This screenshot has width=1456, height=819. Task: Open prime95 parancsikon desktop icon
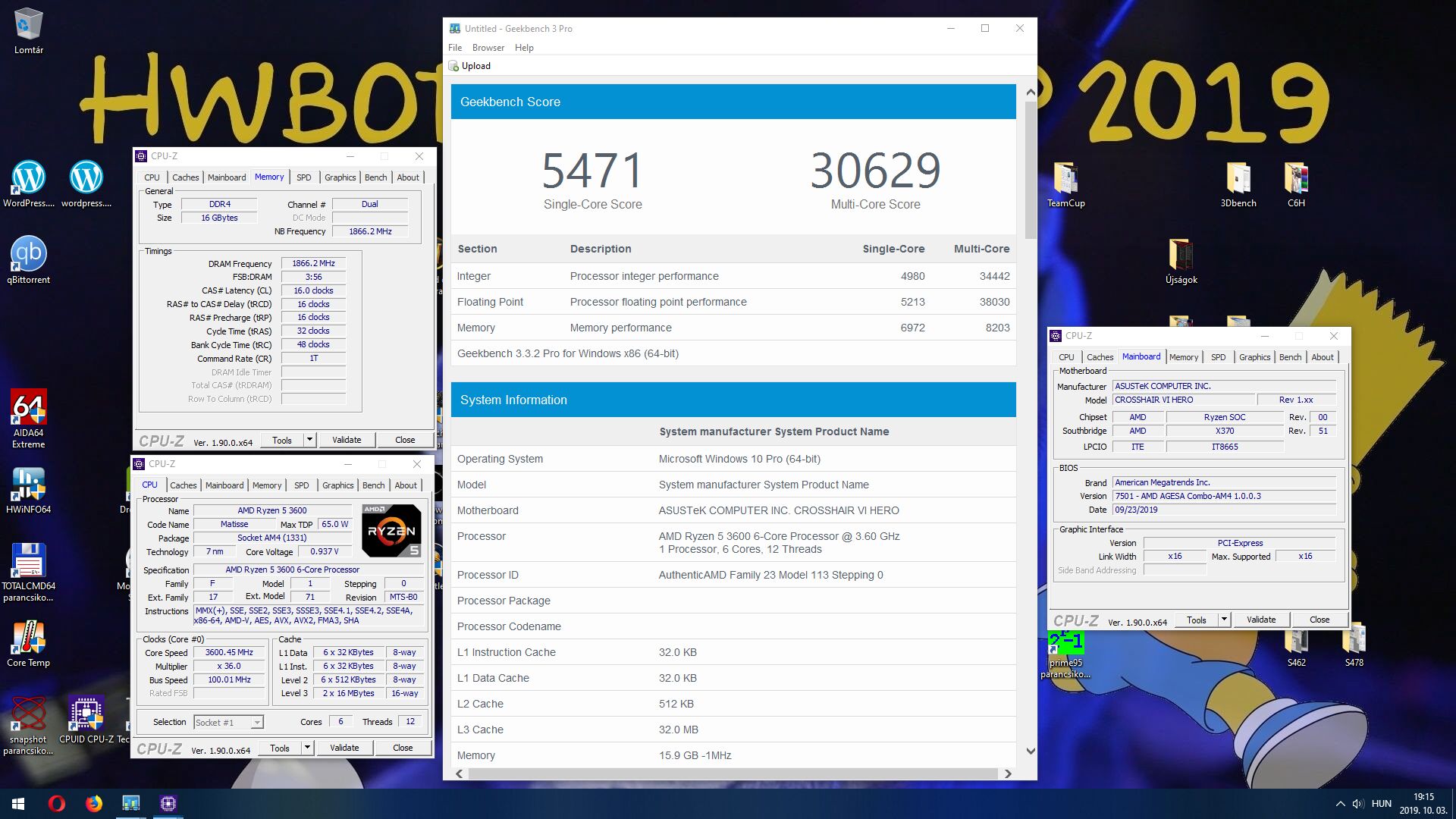[x=1065, y=654]
